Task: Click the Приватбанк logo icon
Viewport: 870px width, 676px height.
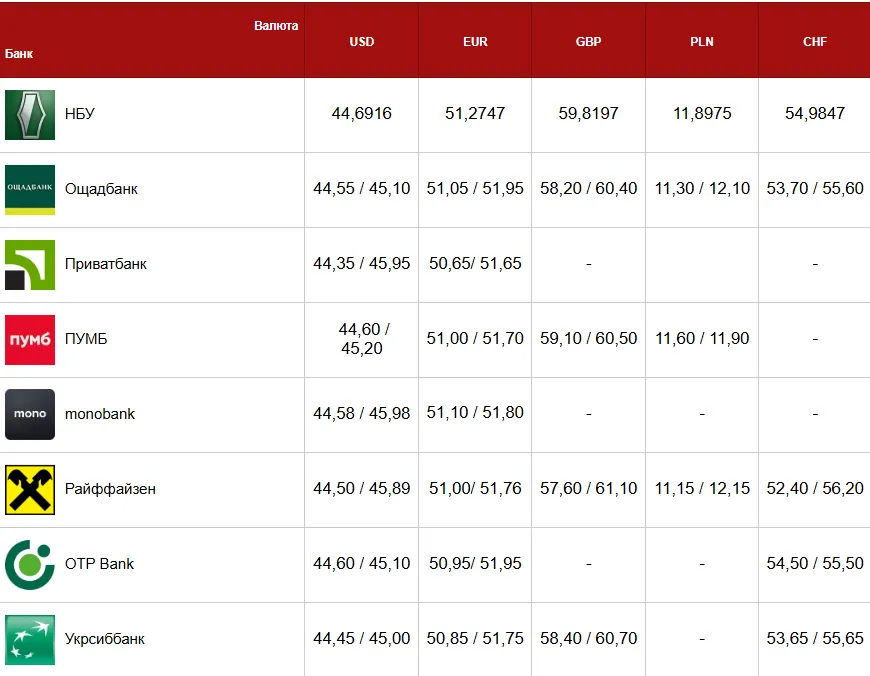Action: 30,265
